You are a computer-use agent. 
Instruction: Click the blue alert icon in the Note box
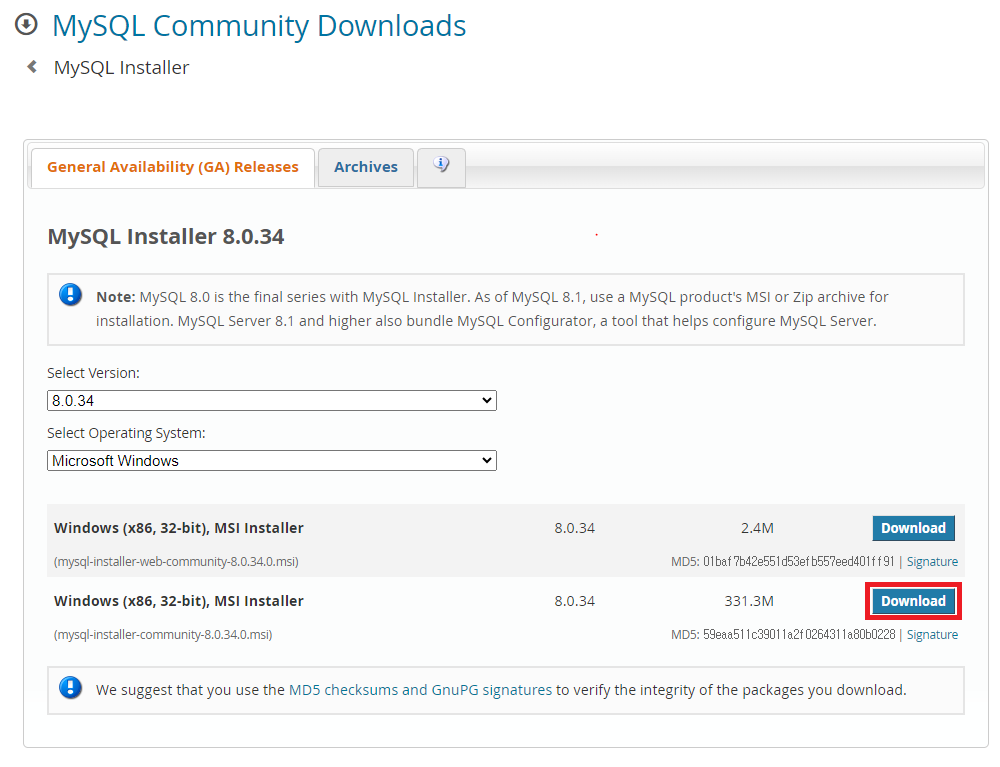pyautogui.click(x=70, y=295)
